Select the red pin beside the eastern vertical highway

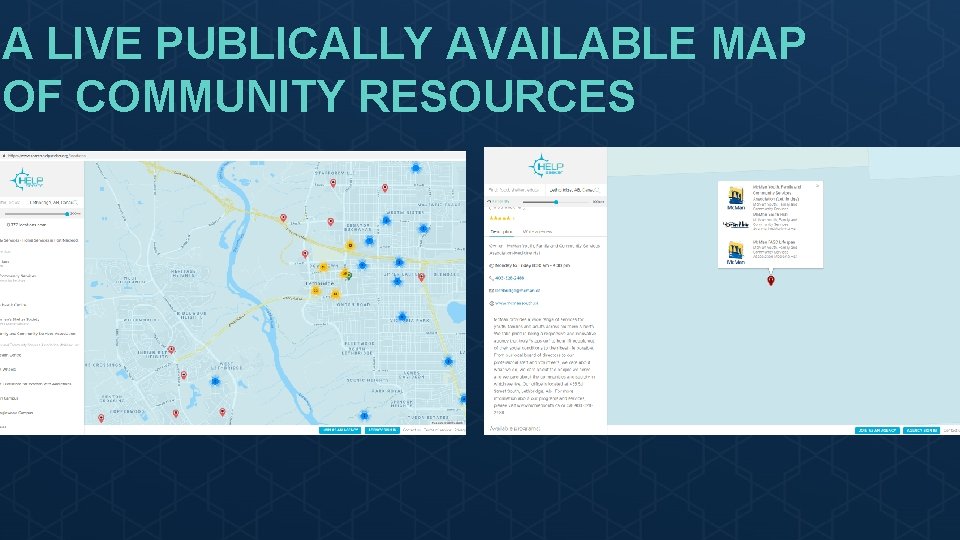click(x=421, y=278)
